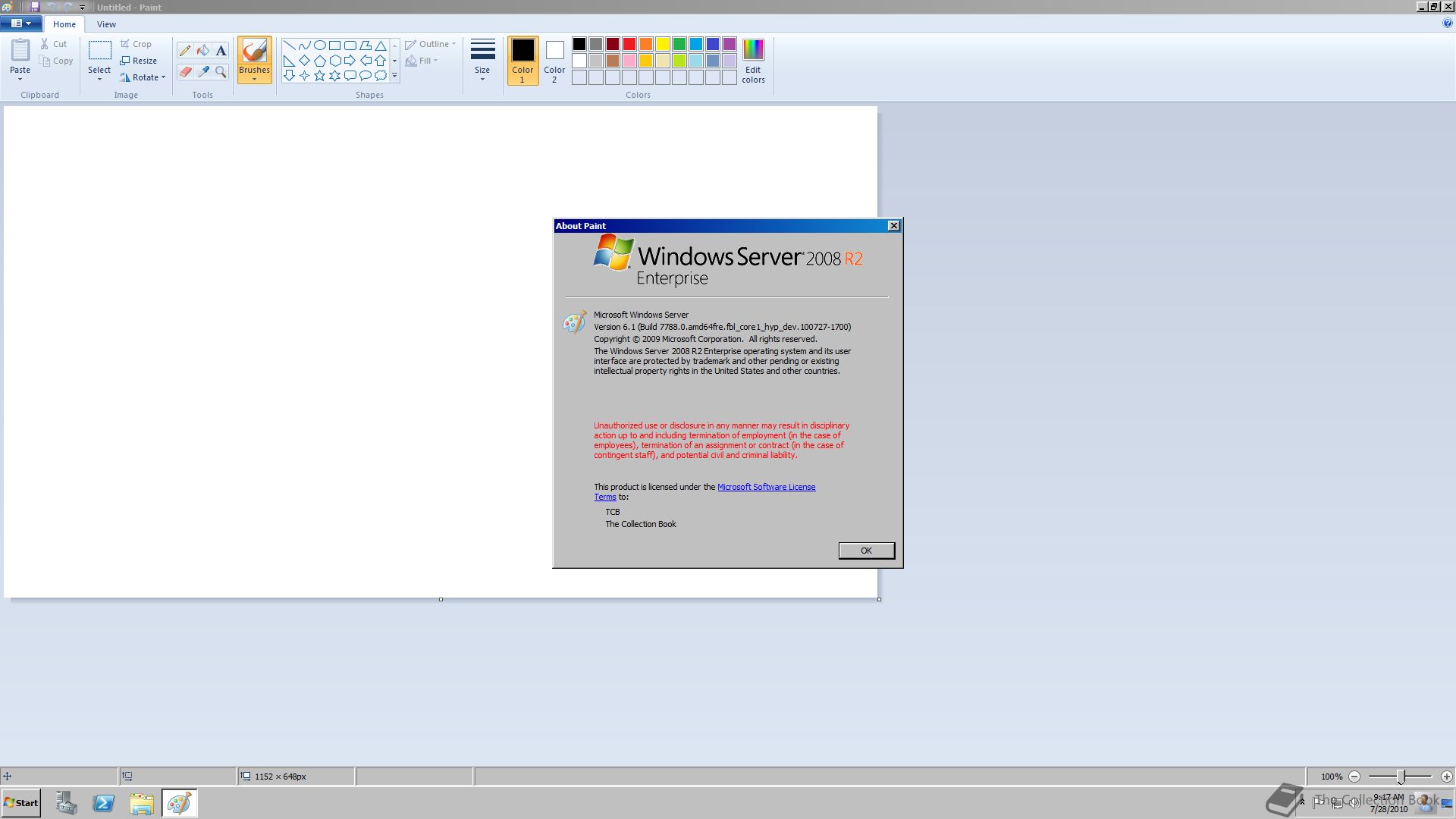This screenshot has width=1456, height=819.
Task: Click the Paste clipboard icon
Action: pos(20,51)
